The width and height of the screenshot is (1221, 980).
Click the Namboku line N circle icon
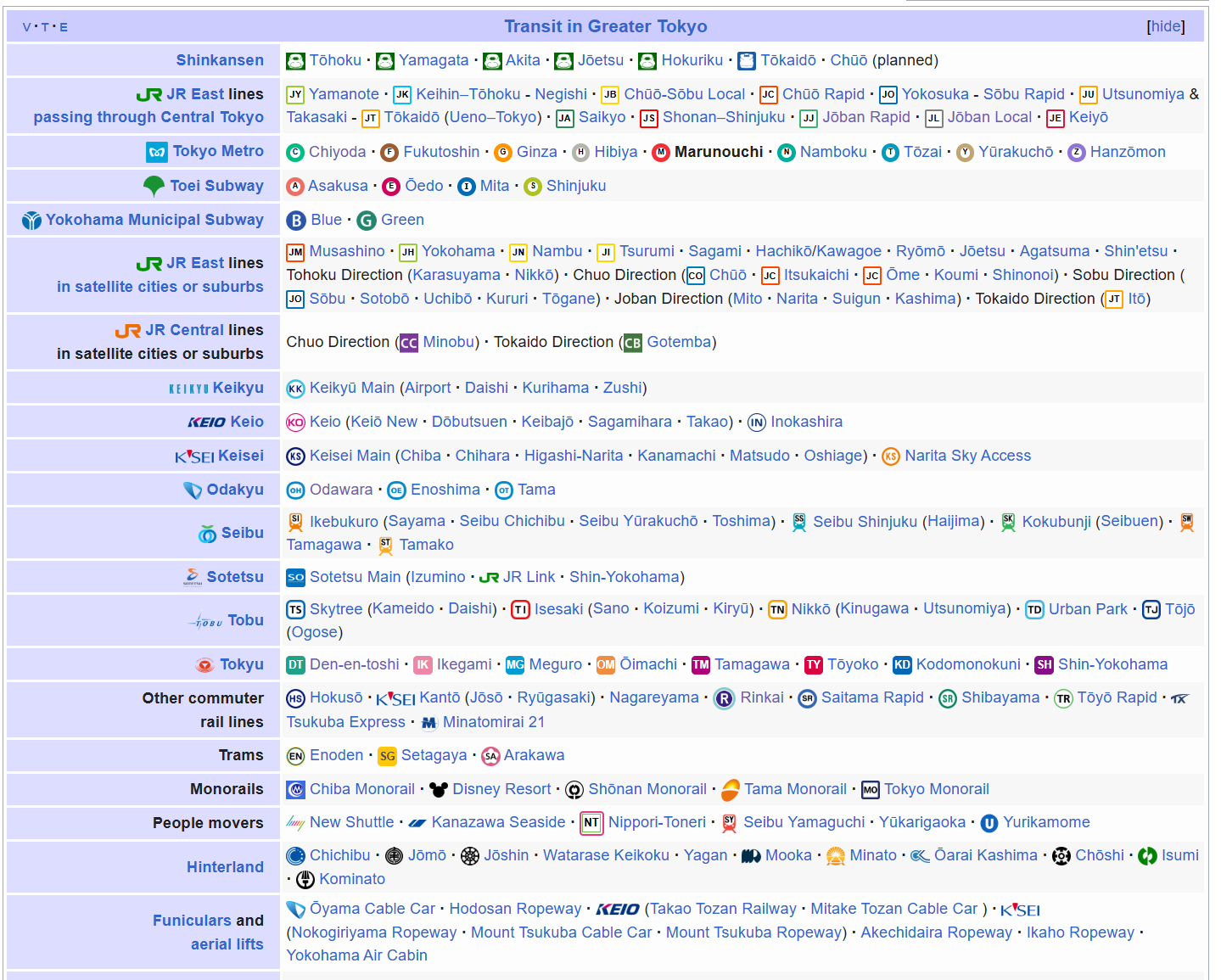[787, 153]
